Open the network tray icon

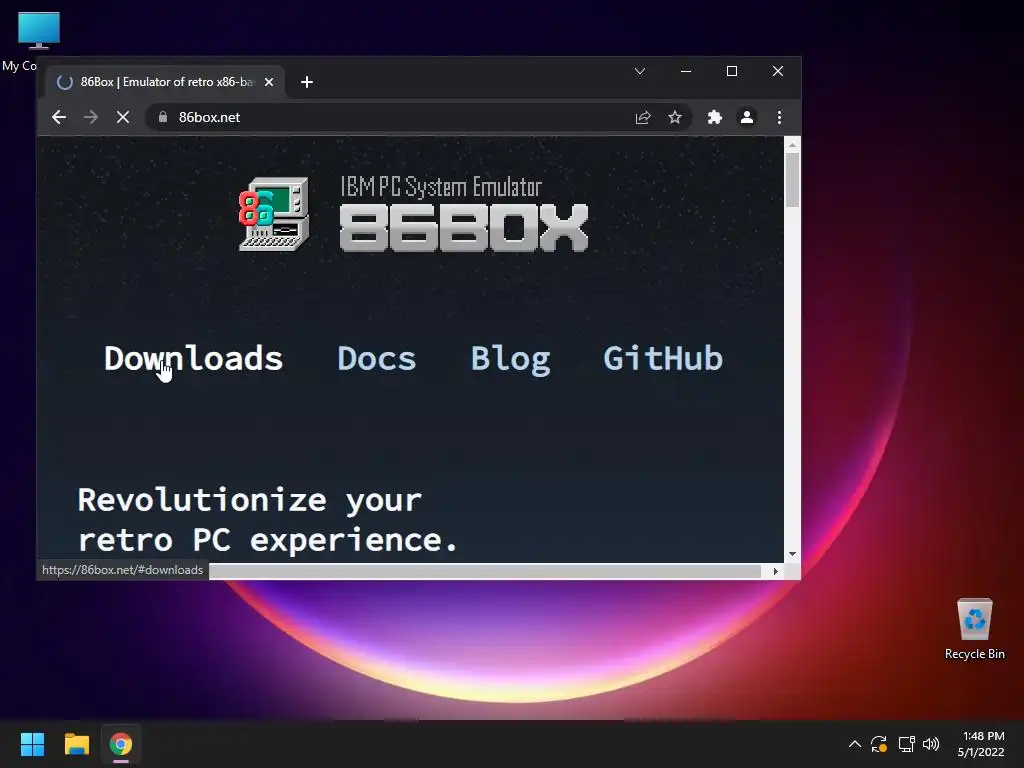(x=906, y=744)
